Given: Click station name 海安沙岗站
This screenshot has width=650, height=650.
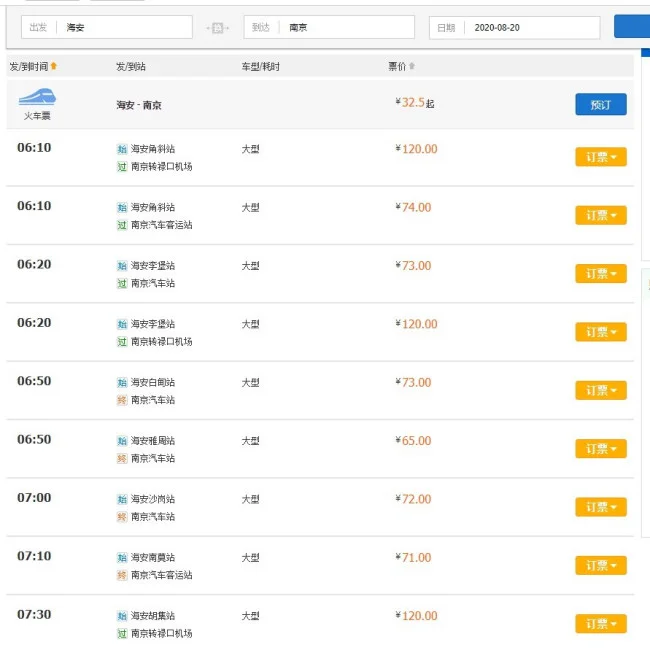Looking at the screenshot, I should [153, 500].
